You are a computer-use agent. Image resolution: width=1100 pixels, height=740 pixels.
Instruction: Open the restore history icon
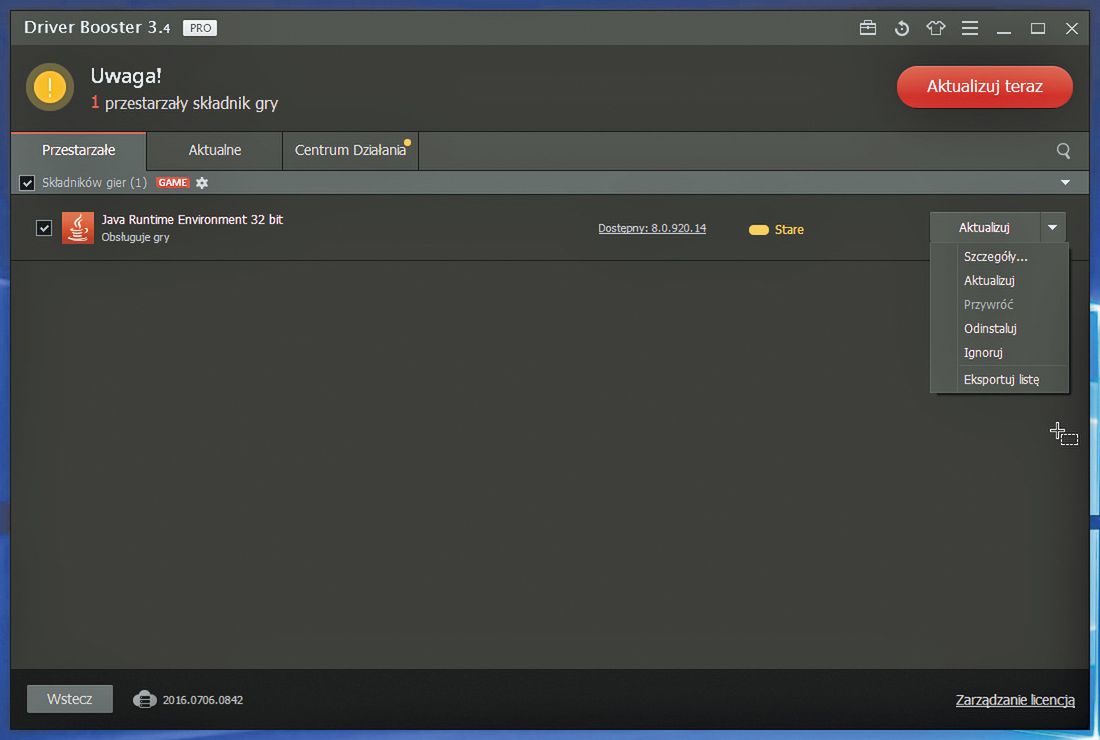[902, 28]
